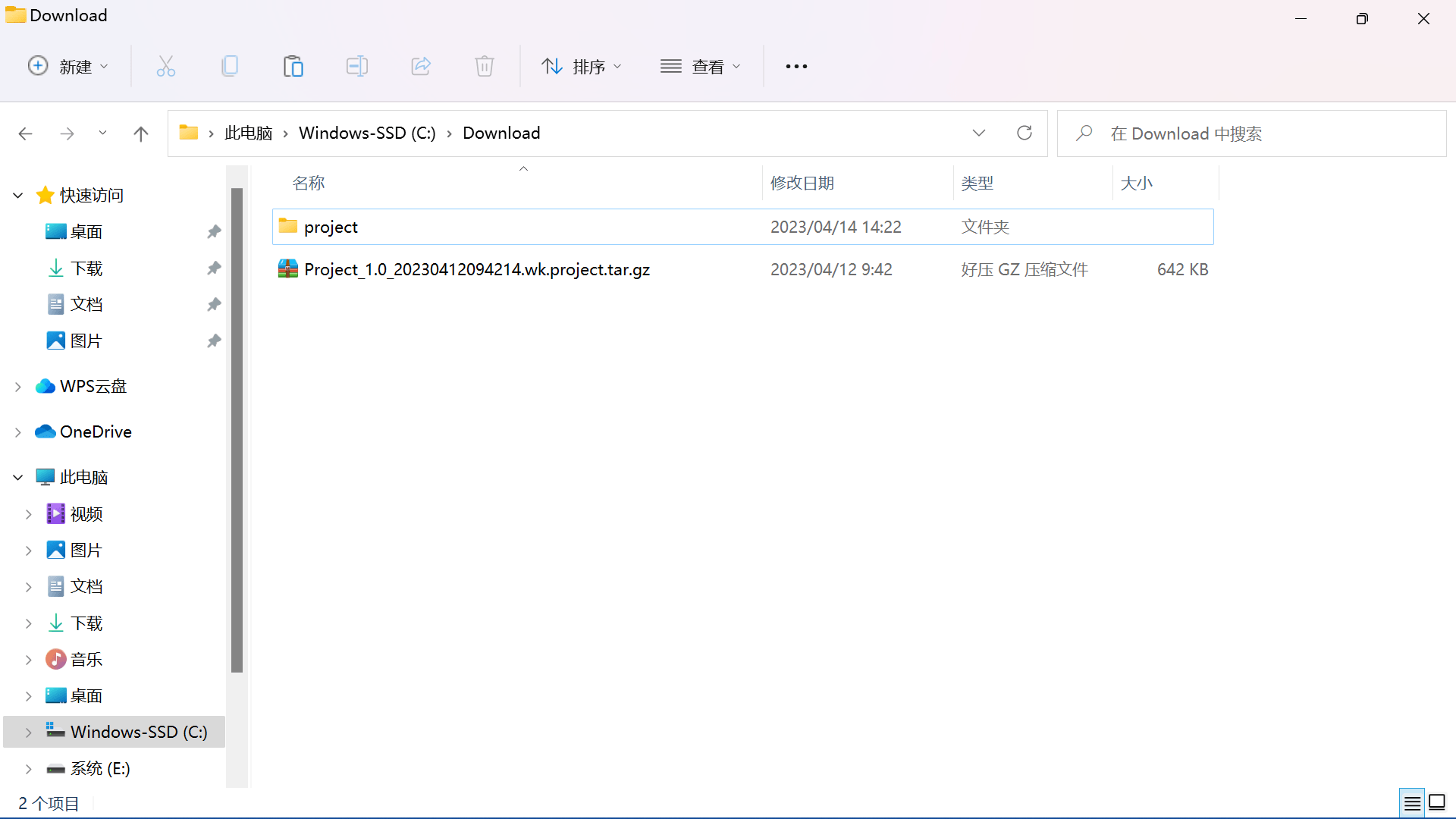The height and width of the screenshot is (819, 1456).
Task: Select WPS云盘 in navigation pane
Action: [93, 387]
